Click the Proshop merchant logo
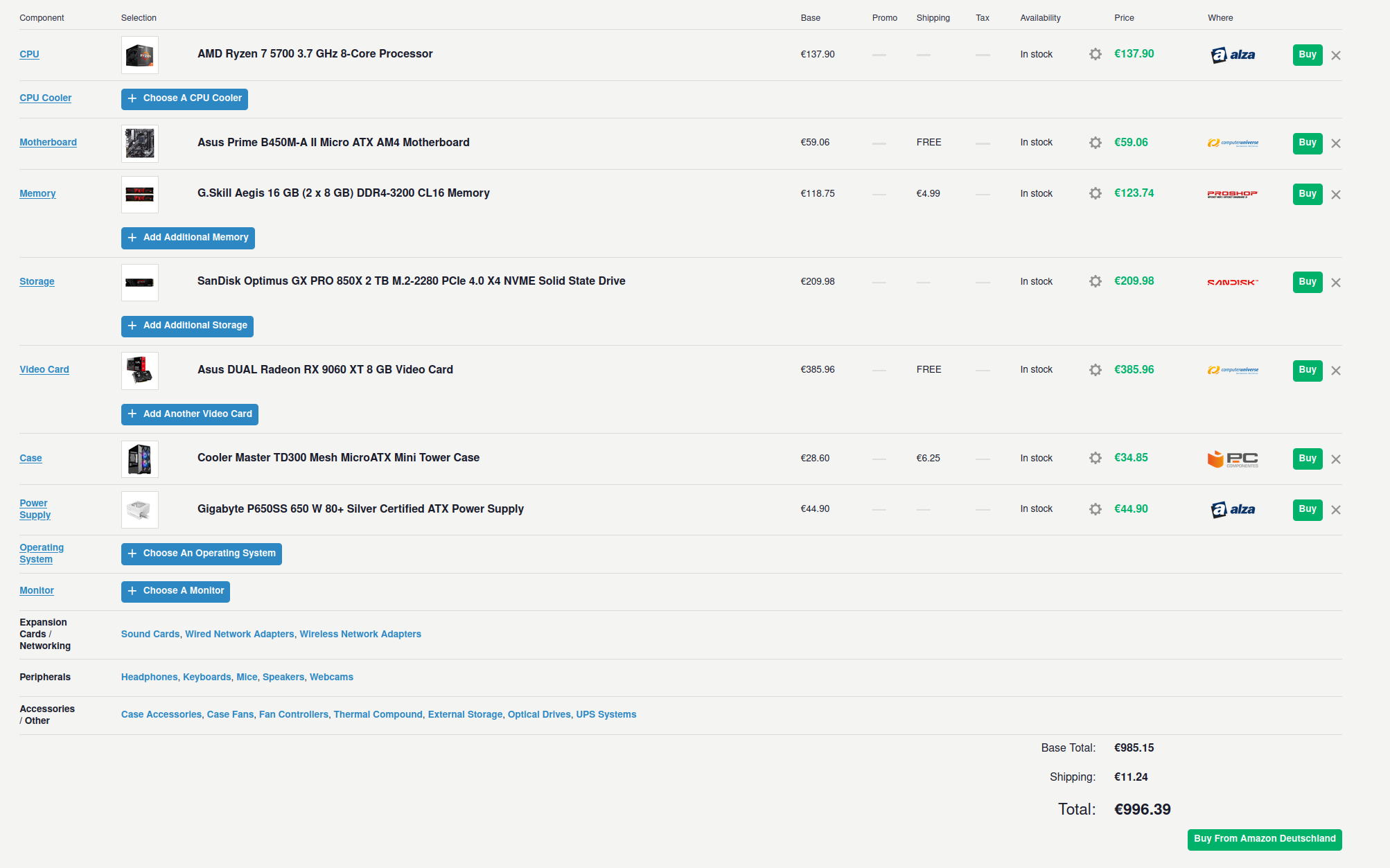 pyautogui.click(x=1233, y=194)
